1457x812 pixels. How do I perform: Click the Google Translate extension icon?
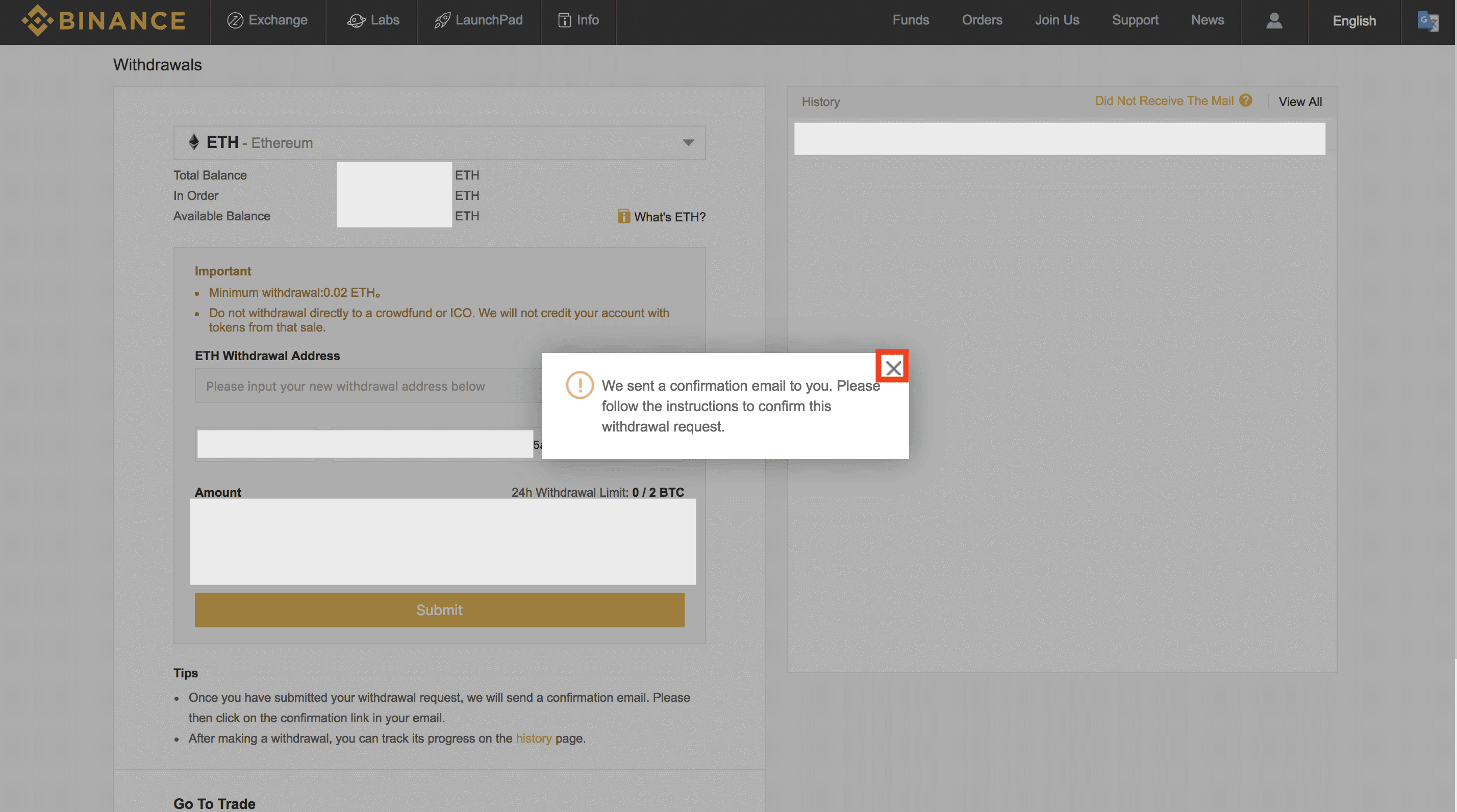tap(1427, 21)
